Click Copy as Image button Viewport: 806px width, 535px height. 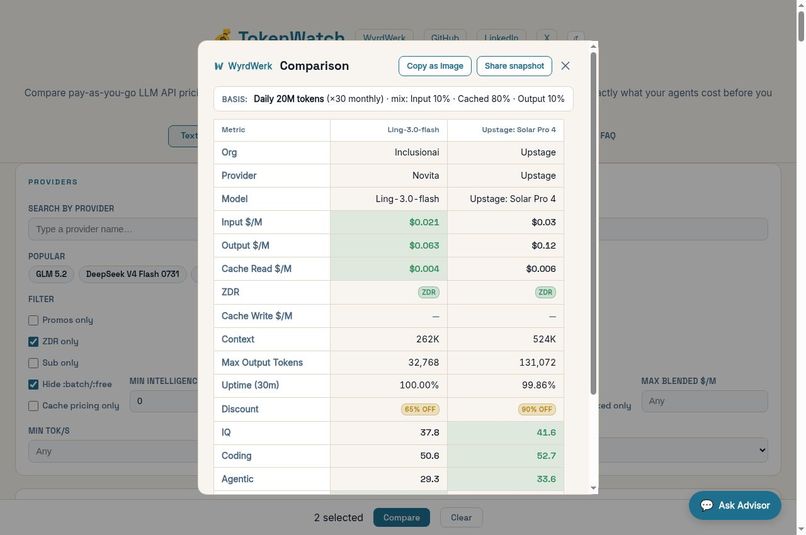coord(435,66)
